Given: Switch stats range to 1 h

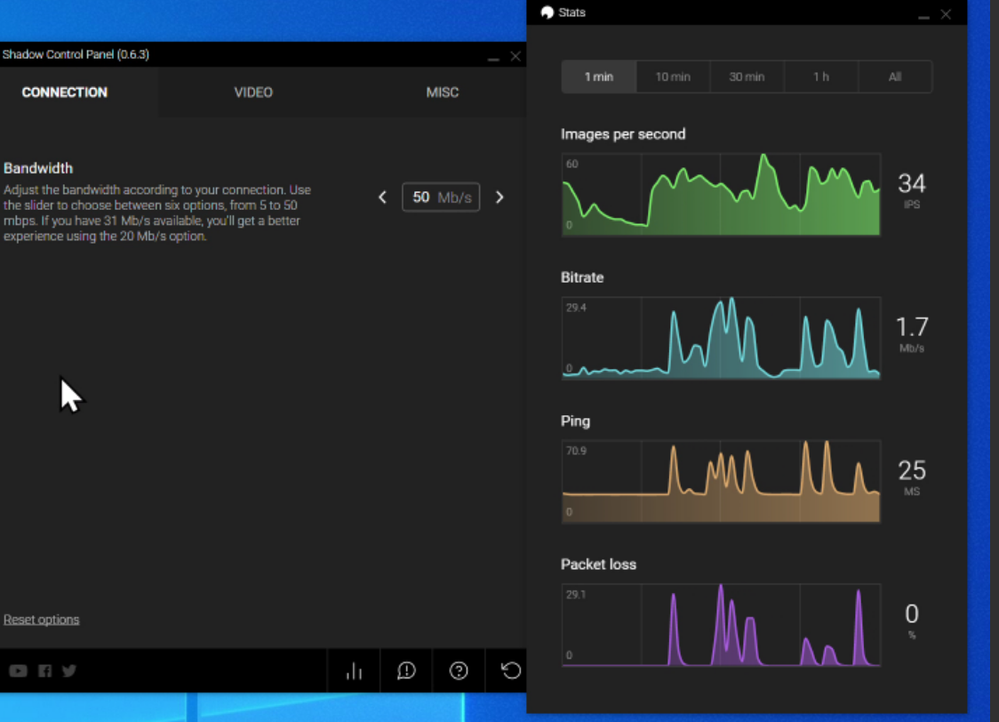Looking at the screenshot, I should (821, 77).
